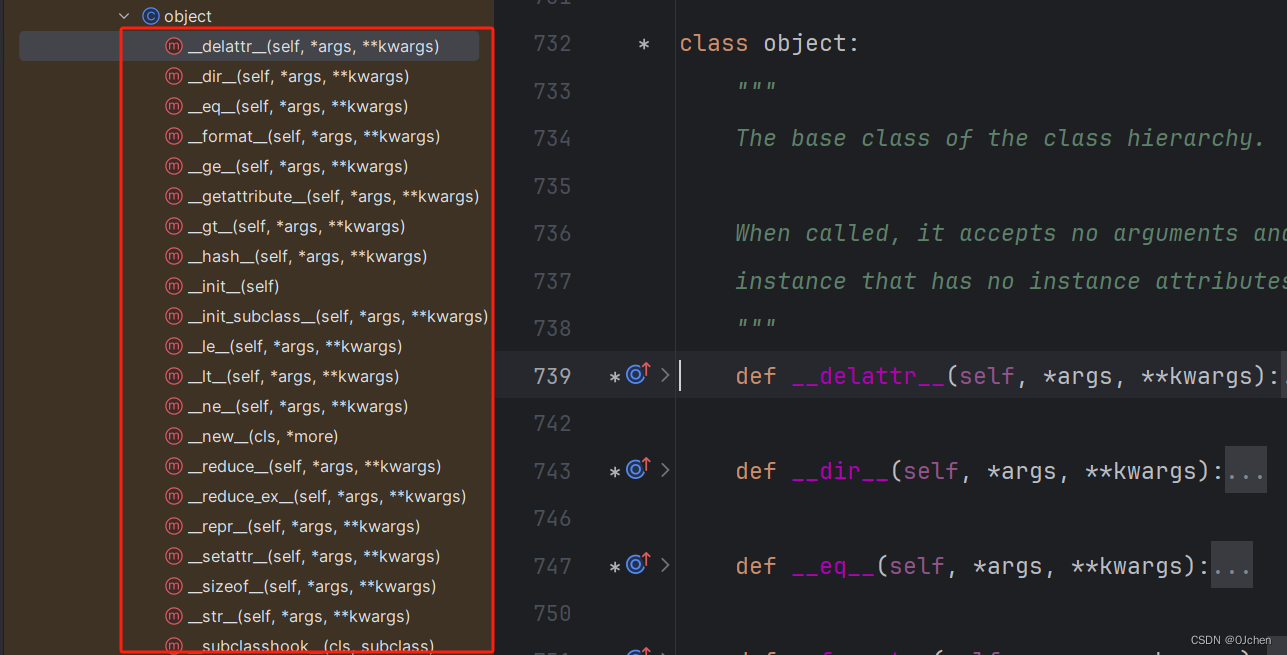Click method icon next to __reduce_ex__

(x=173, y=496)
